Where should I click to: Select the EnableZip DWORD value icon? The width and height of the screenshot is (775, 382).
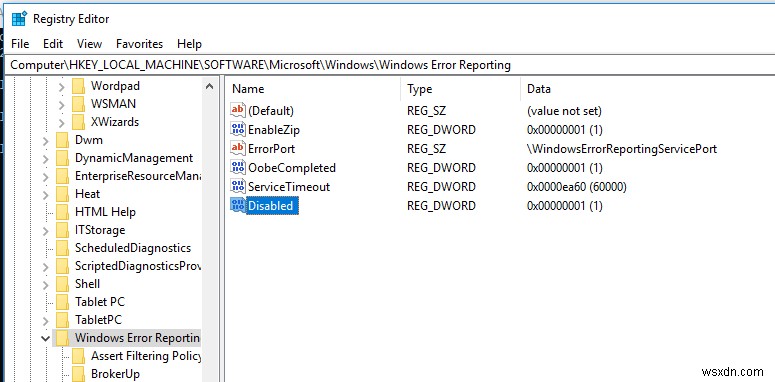(238, 129)
